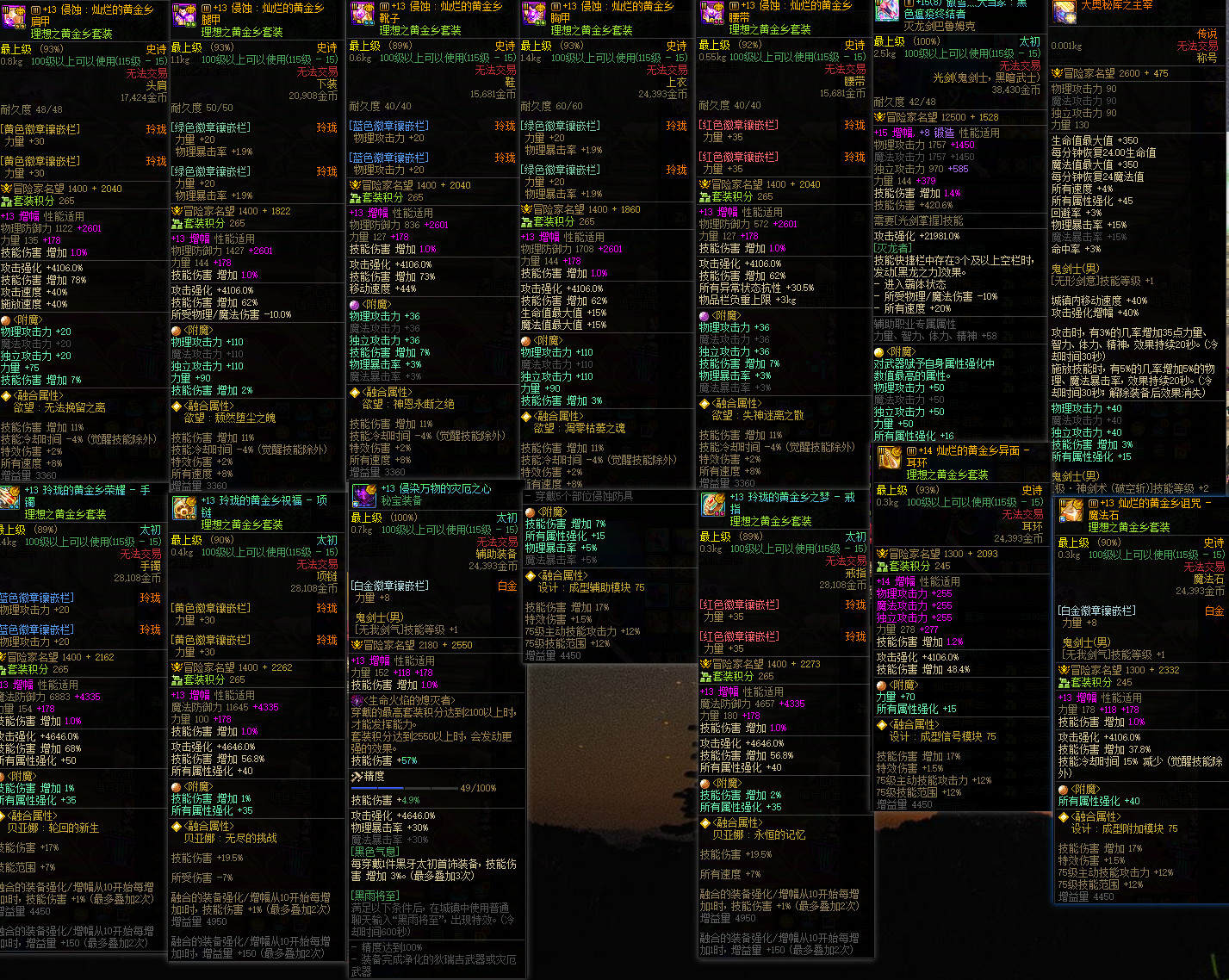Click the 大黑秘库之主宰 title icon

tap(1064, 11)
